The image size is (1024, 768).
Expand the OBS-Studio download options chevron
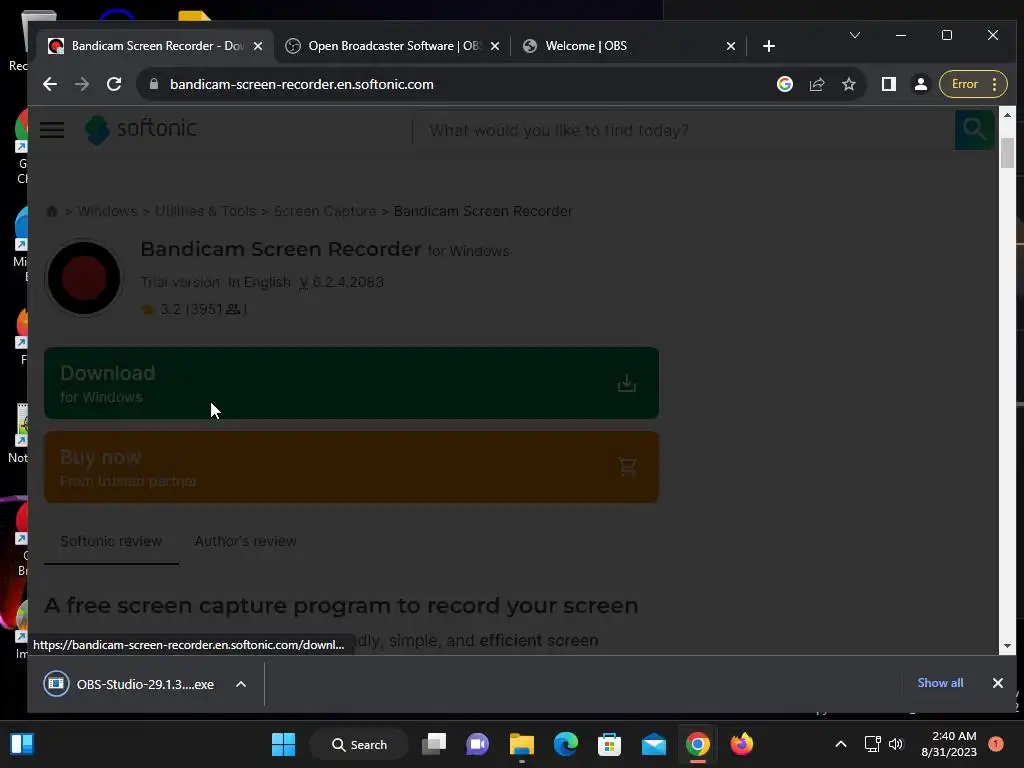pyautogui.click(x=241, y=684)
